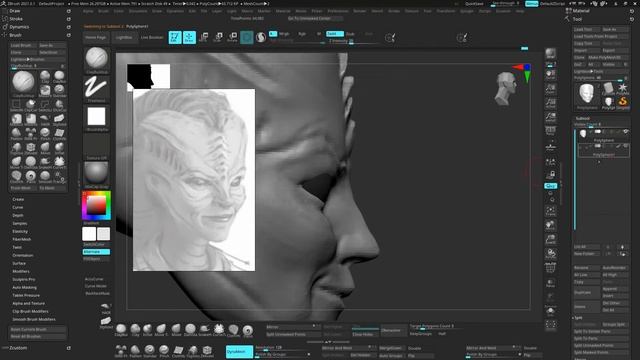Viewport: 640px width, 360px height.
Task: Select the ClayTubes brush in Brush palette
Action: point(59,76)
